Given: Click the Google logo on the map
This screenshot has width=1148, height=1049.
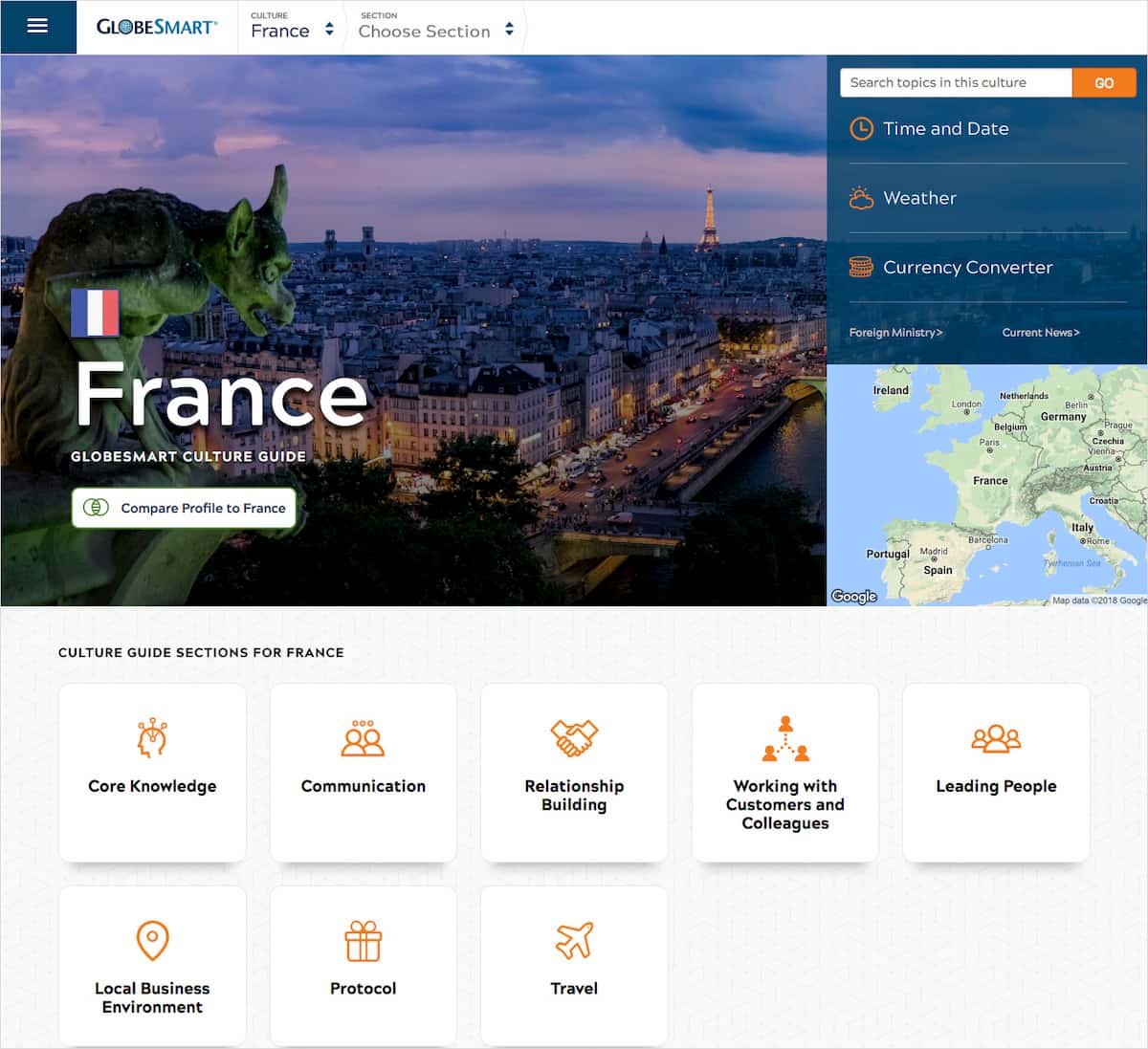Looking at the screenshot, I should 854,596.
